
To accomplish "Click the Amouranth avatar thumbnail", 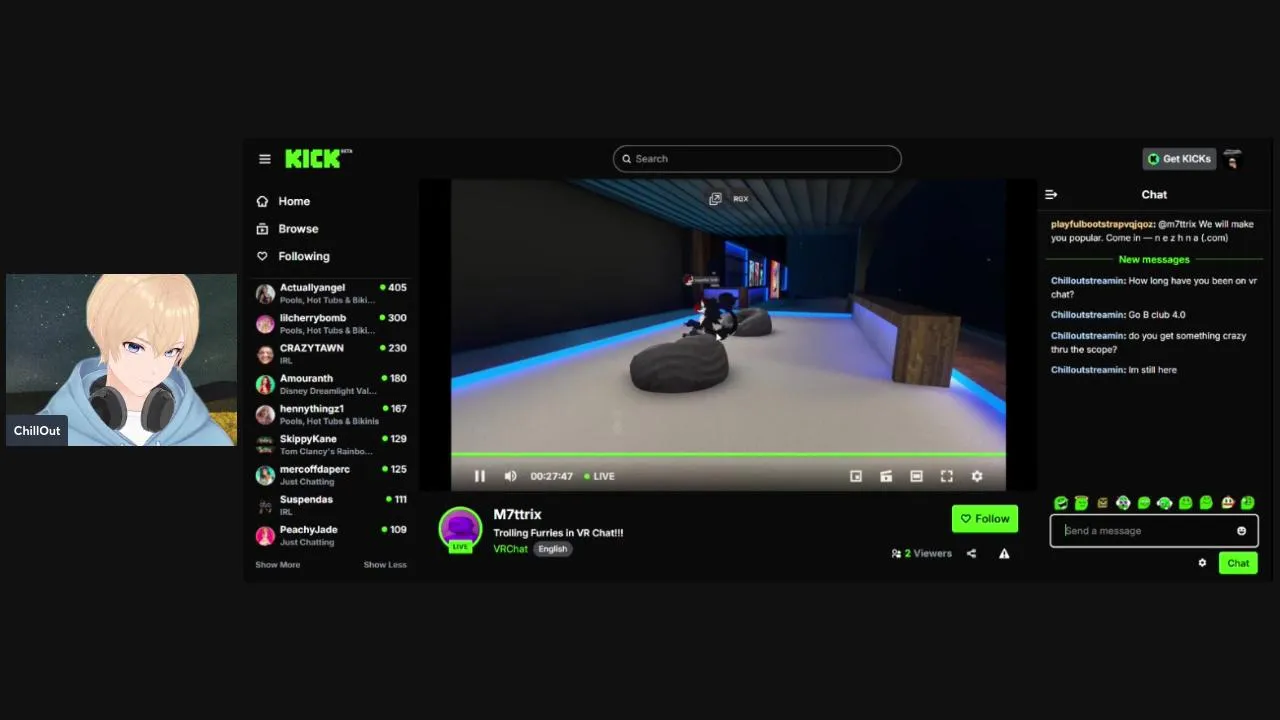I will [265, 385].
